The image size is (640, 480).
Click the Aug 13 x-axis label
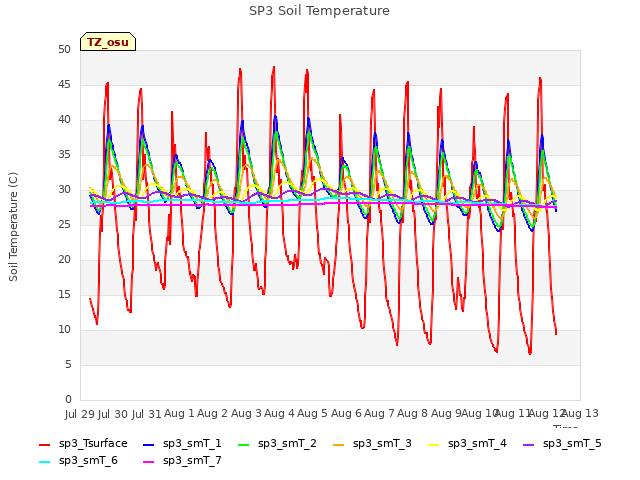[581, 414]
